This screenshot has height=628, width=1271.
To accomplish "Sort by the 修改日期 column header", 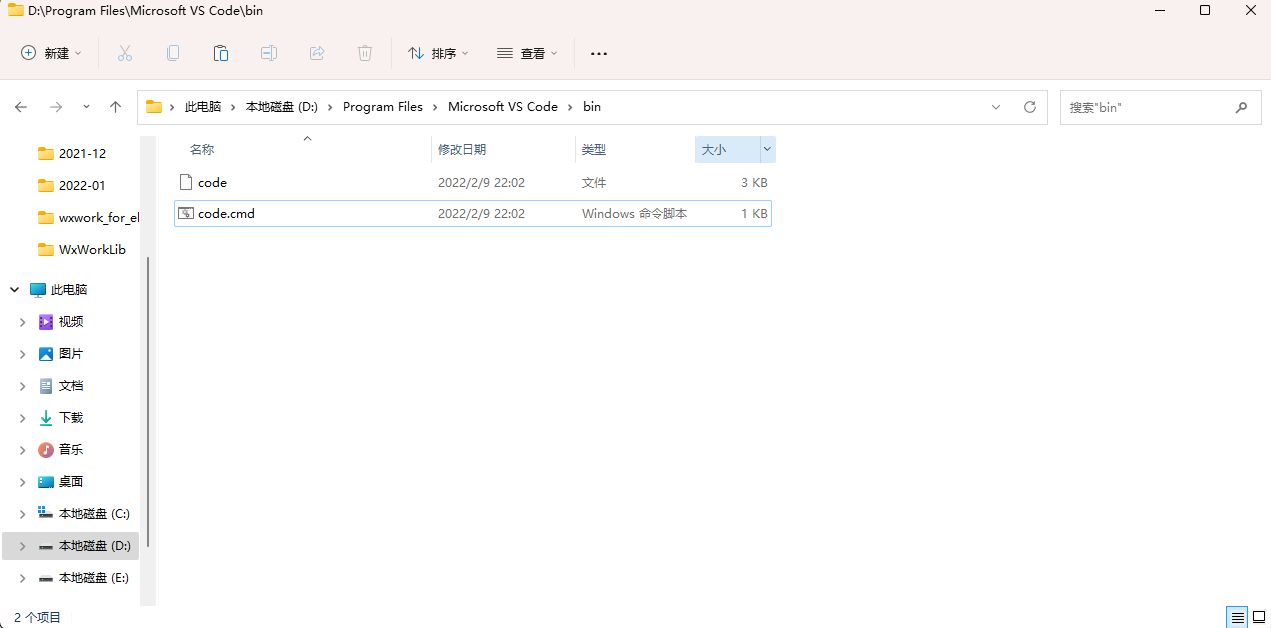I will pos(462,149).
